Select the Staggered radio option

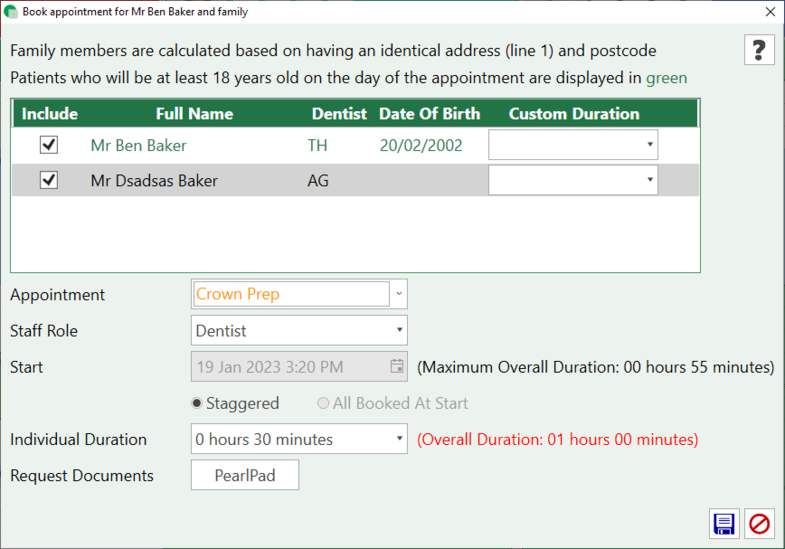coord(197,403)
